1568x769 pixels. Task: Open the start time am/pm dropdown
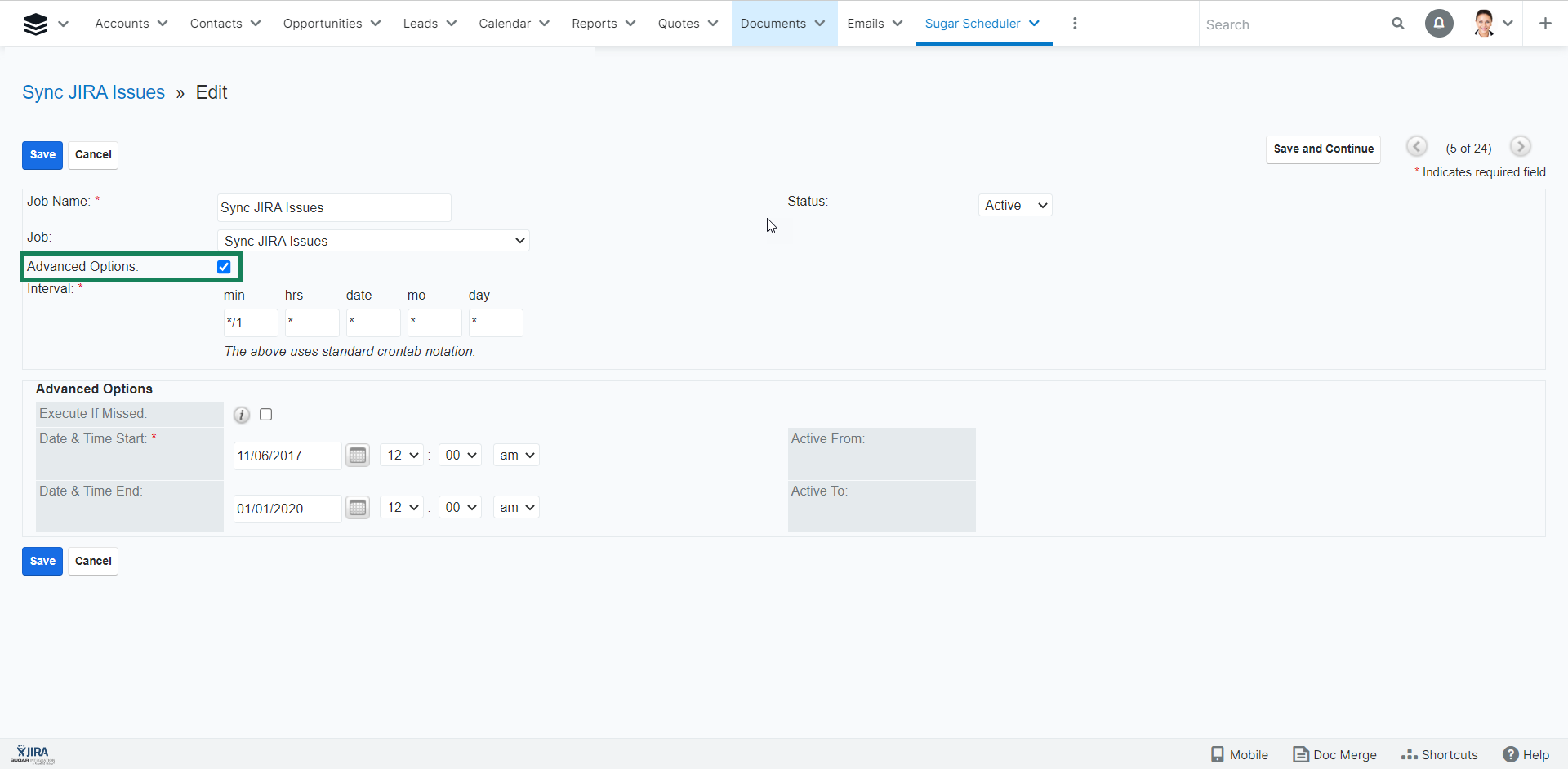pos(516,456)
